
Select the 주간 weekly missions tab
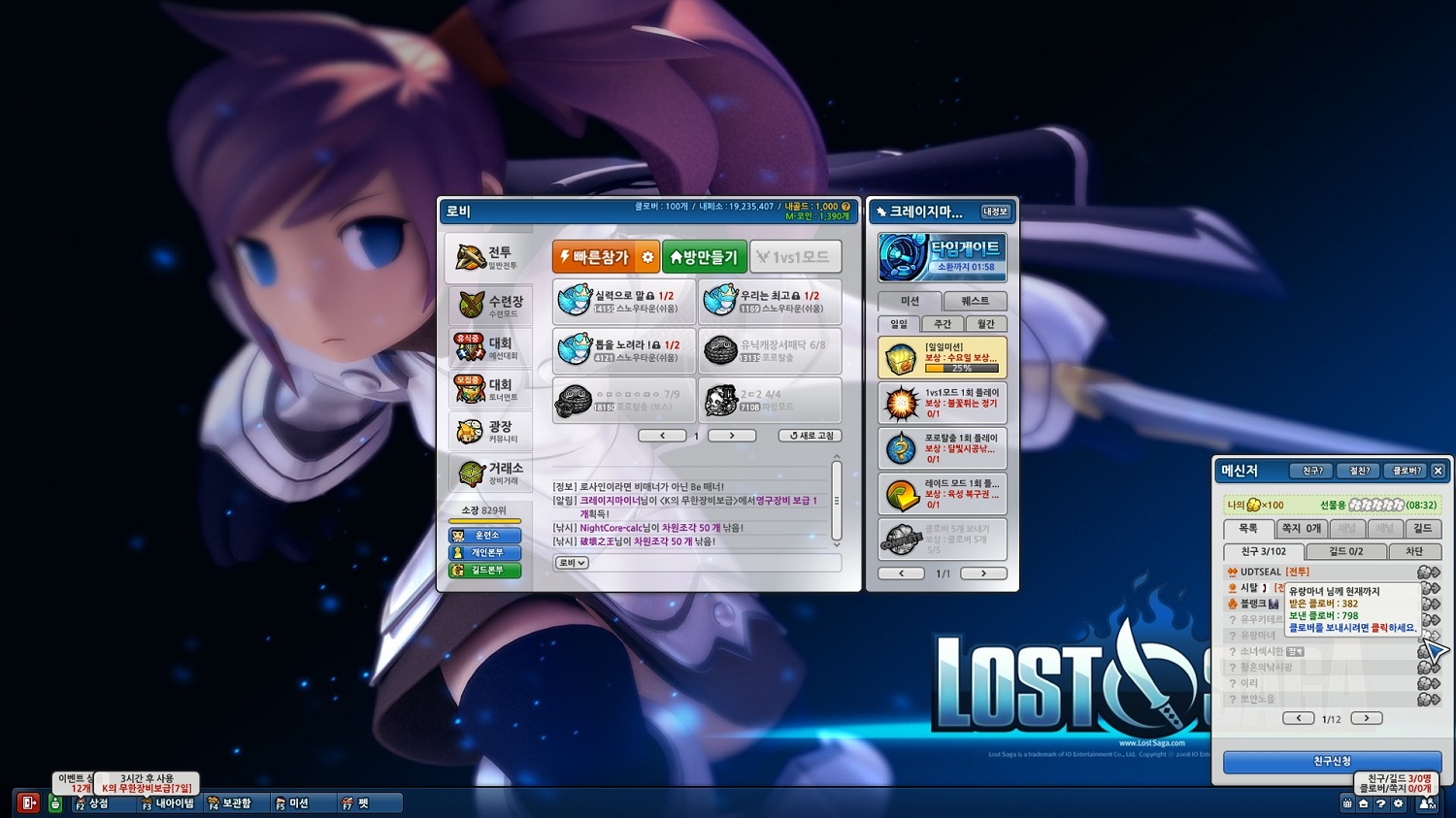click(x=943, y=324)
